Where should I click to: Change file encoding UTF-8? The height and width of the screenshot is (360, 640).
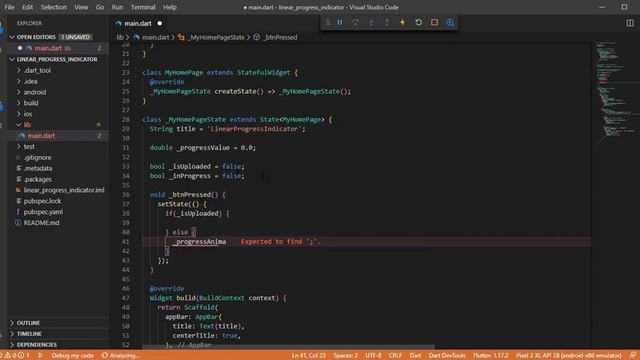click(x=373, y=356)
